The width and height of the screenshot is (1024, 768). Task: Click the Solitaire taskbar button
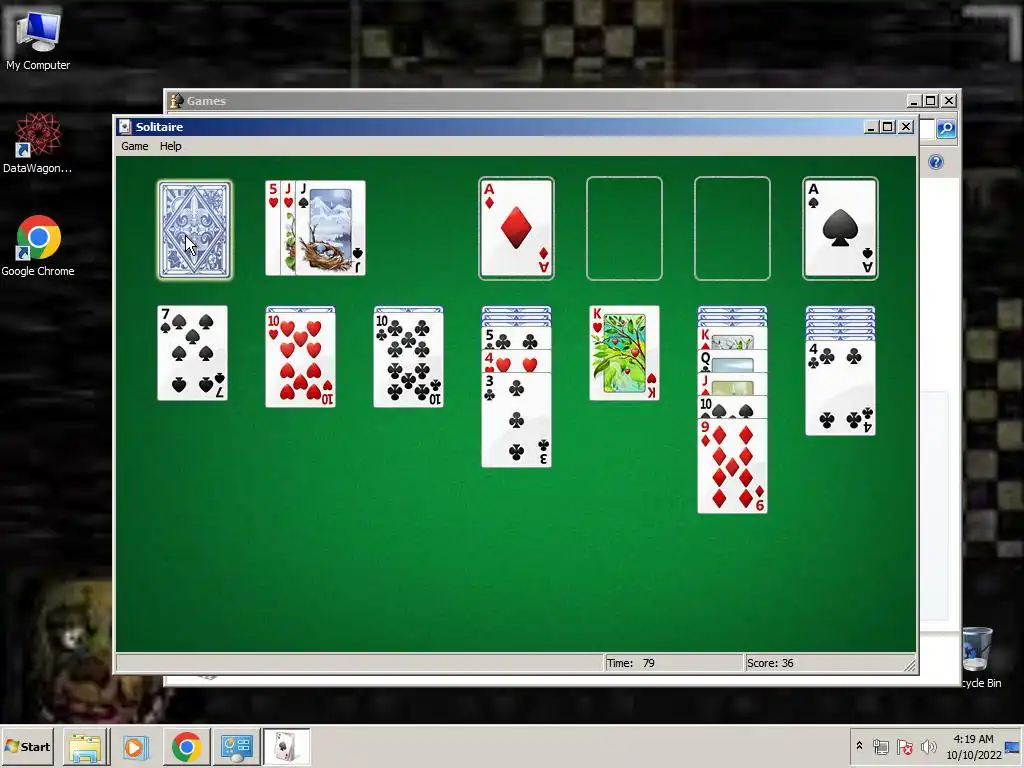[287, 747]
